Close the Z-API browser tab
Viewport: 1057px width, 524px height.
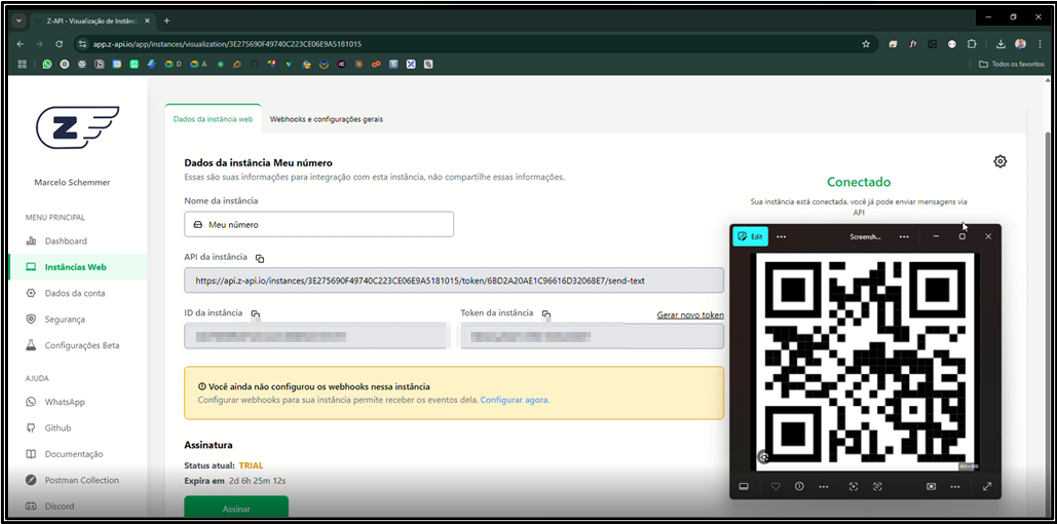click(148, 21)
